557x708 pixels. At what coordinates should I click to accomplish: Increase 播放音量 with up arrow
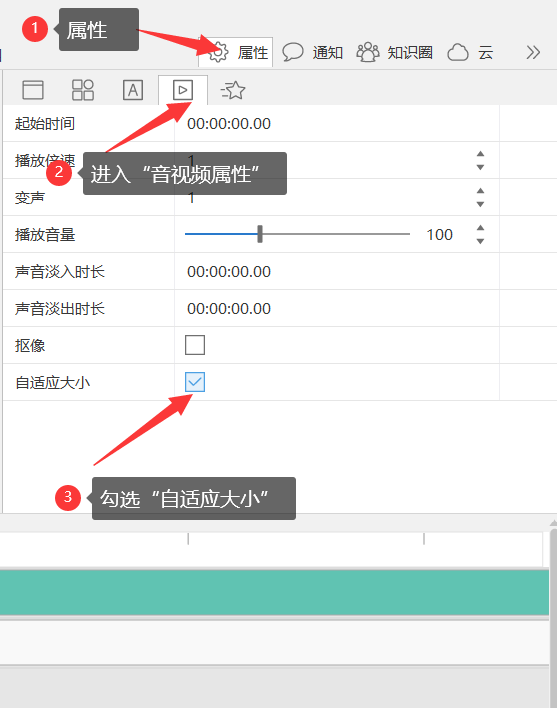point(480,228)
